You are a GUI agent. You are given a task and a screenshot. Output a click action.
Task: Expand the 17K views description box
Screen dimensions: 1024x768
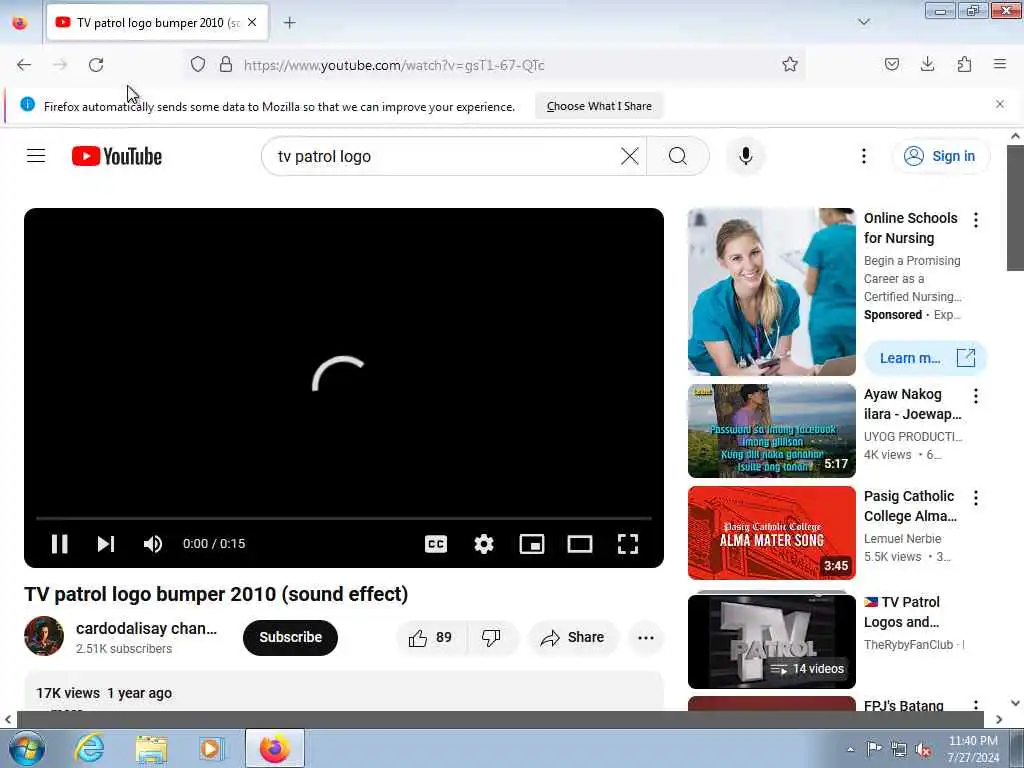pos(344,692)
